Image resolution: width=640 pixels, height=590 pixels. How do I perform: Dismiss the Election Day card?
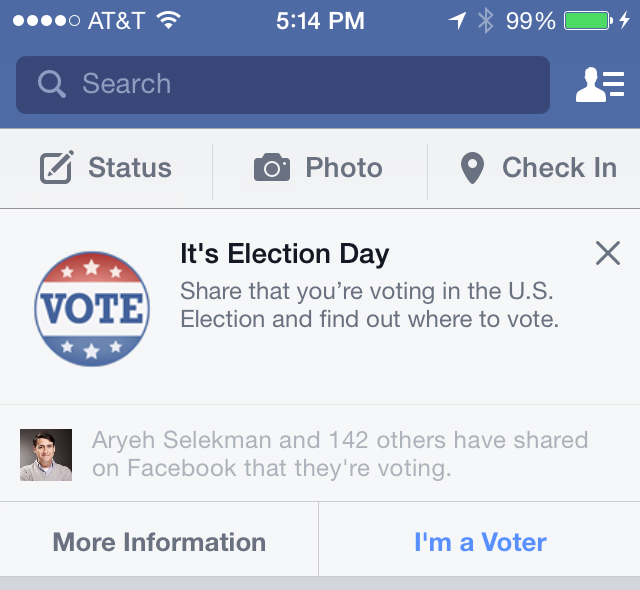607,254
